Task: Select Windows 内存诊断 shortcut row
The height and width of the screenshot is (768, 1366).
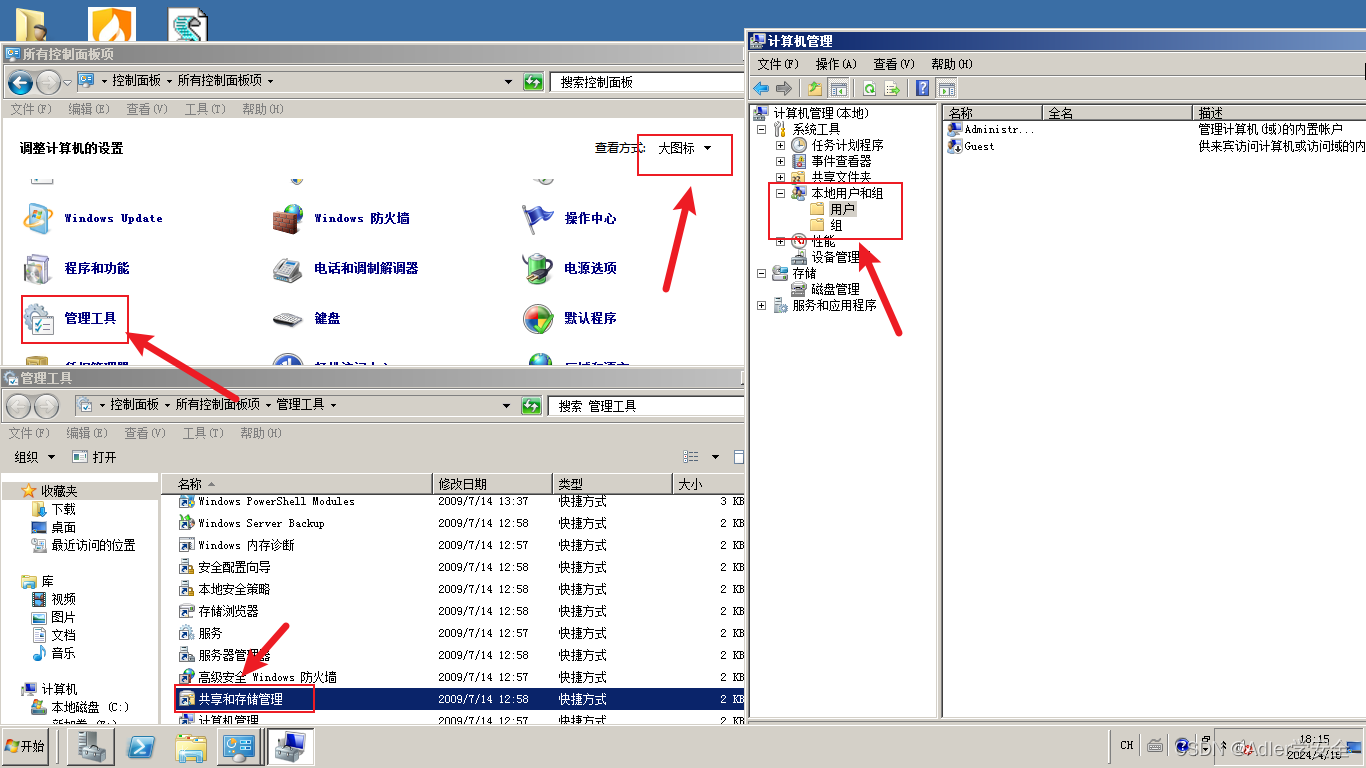Action: click(x=459, y=545)
